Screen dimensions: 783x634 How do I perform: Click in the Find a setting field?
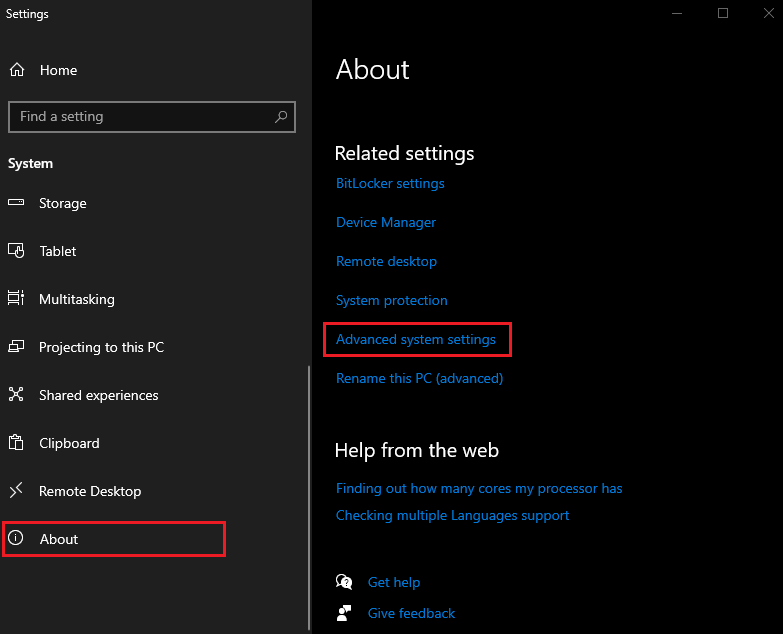(x=152, y=117)
